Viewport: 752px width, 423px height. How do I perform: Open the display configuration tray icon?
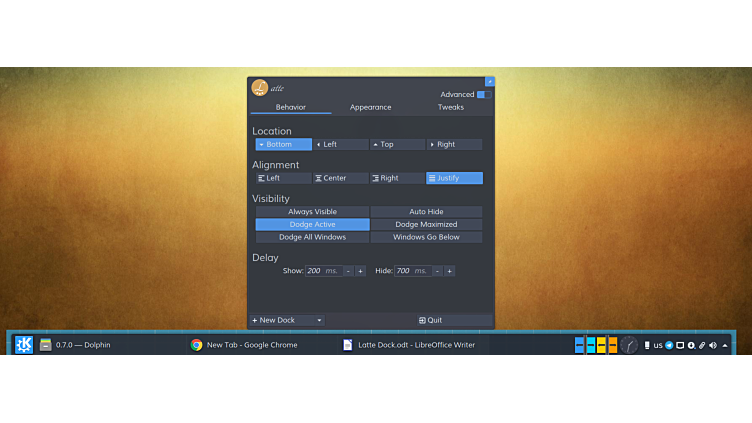coord(680,345)
